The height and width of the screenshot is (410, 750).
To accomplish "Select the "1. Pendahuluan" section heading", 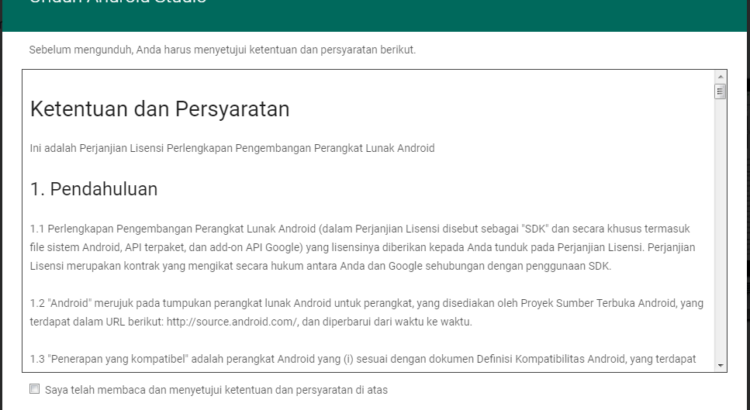I will [x=94, y=188].
